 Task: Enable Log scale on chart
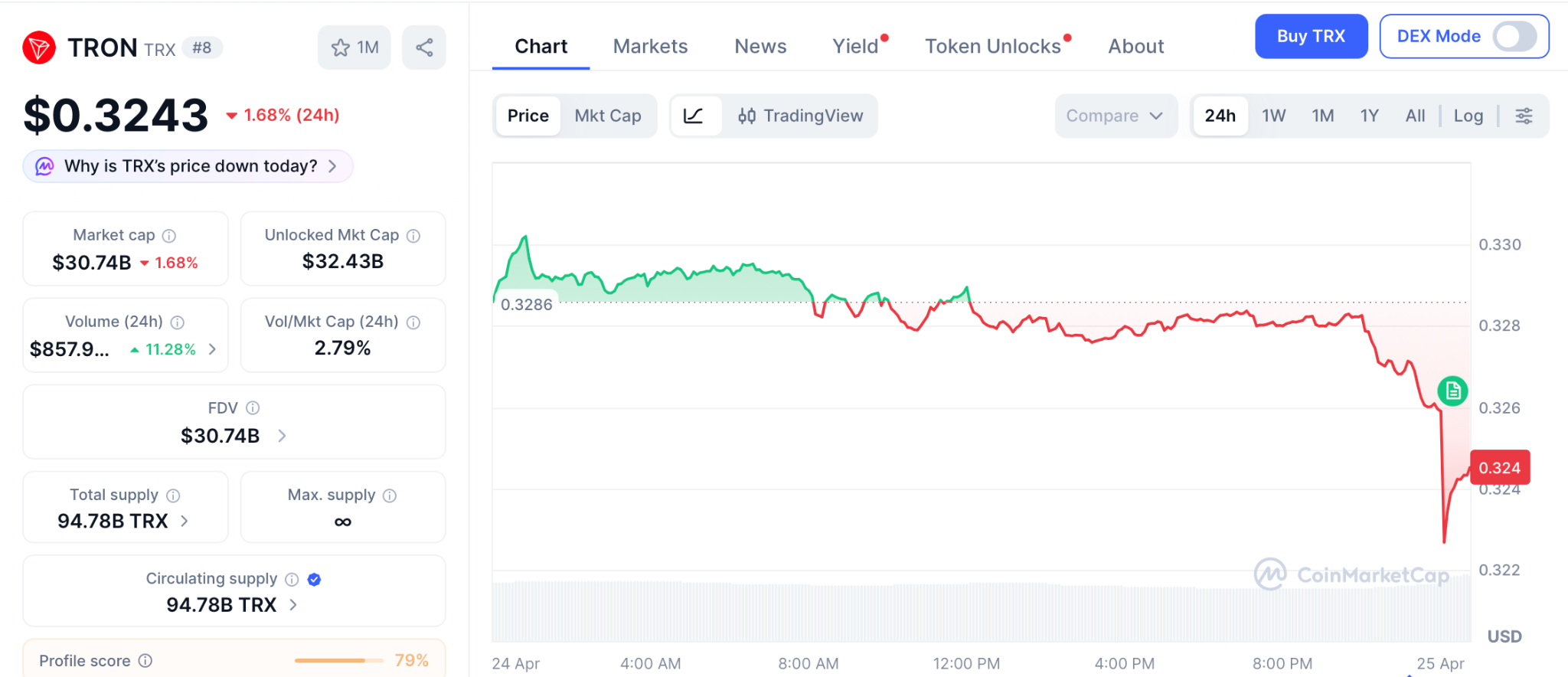click(x=1468, y=116)
